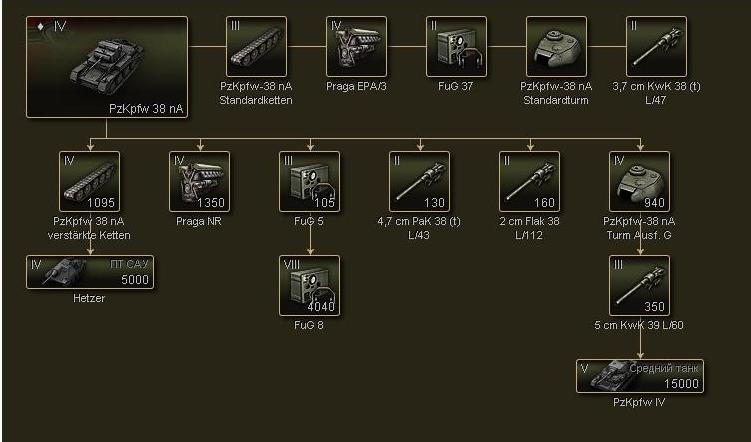Select the Standardturm turret icon
This screenshot has width=751, height=442.
click(556, 46)
